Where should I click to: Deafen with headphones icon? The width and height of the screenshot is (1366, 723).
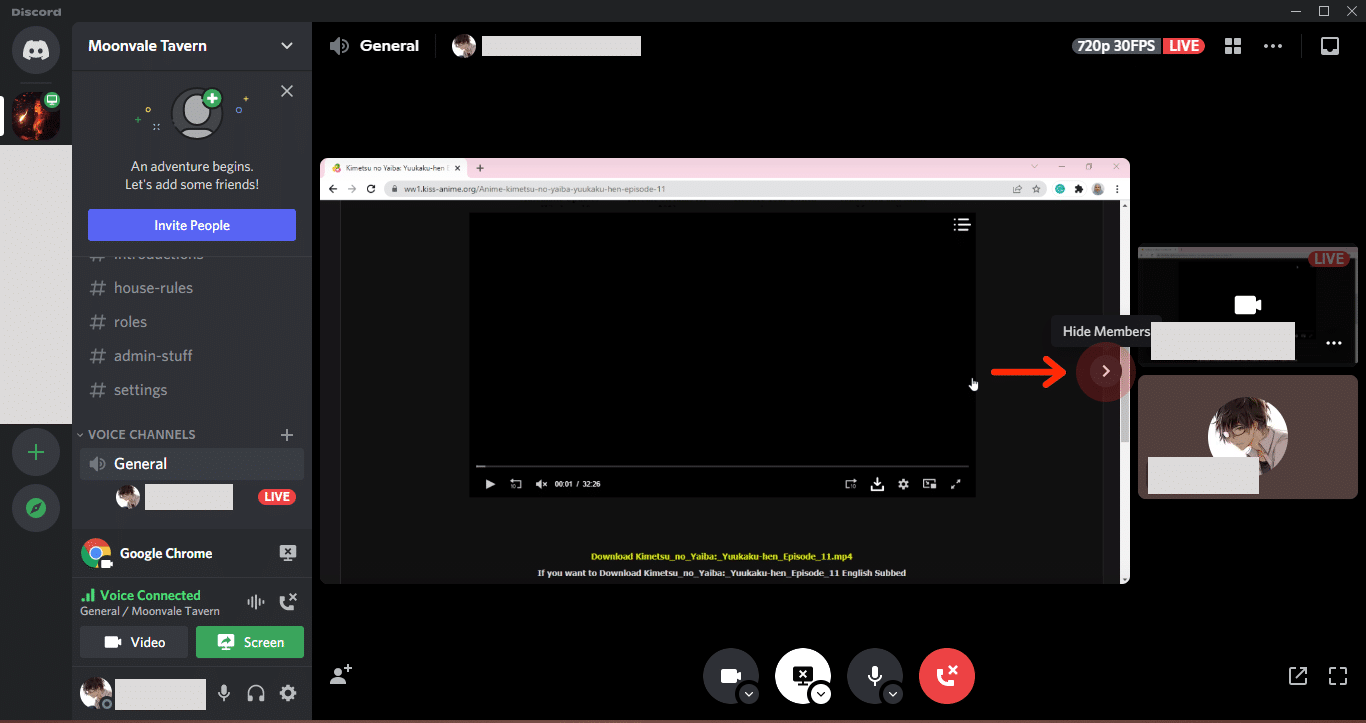(256, 692)
